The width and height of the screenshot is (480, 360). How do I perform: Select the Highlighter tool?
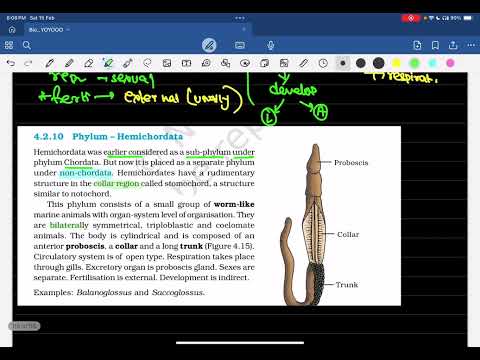coord(108,63)
